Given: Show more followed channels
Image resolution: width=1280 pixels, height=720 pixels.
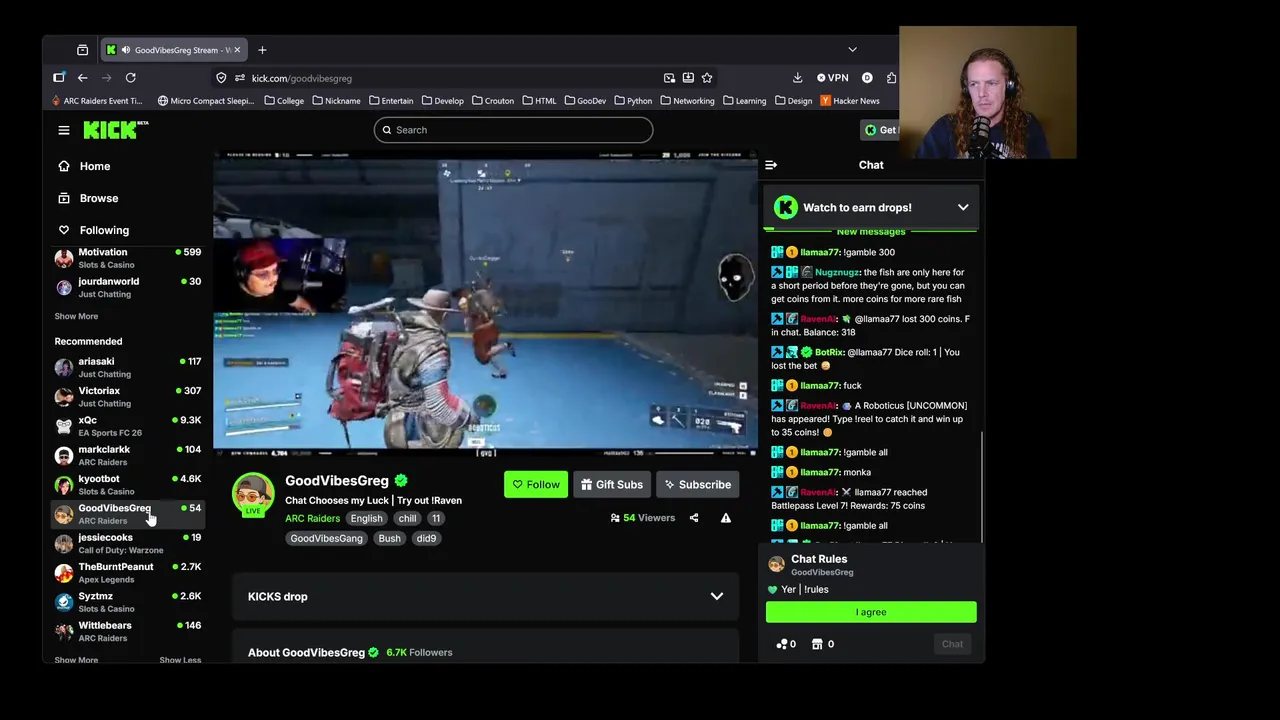Looking at the screenshot, I should click(x=76, y=316).
